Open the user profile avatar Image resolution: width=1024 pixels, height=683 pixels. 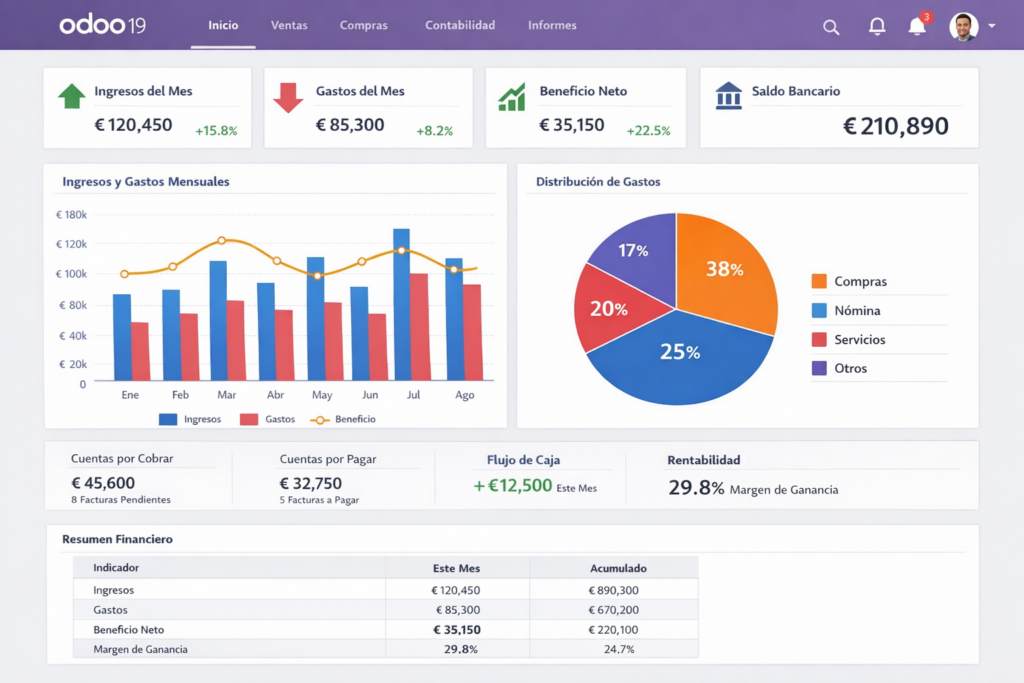963,27
